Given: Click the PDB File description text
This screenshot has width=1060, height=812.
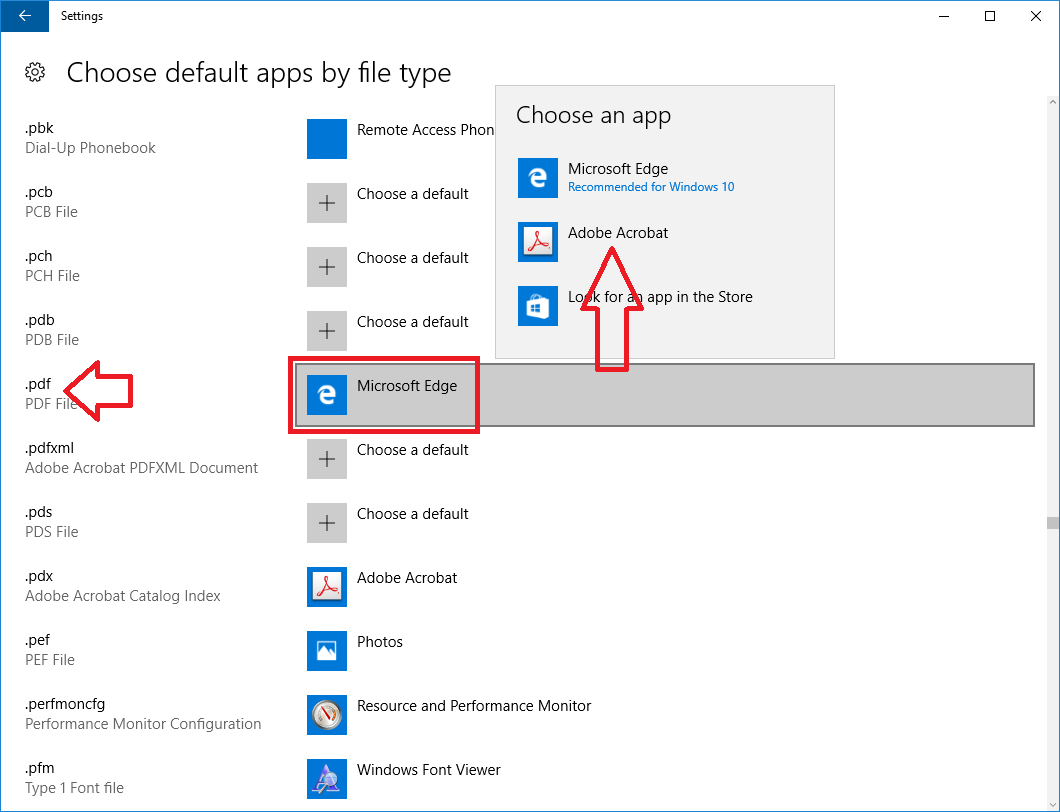Looking at the screenshot, I should [51, 339].
